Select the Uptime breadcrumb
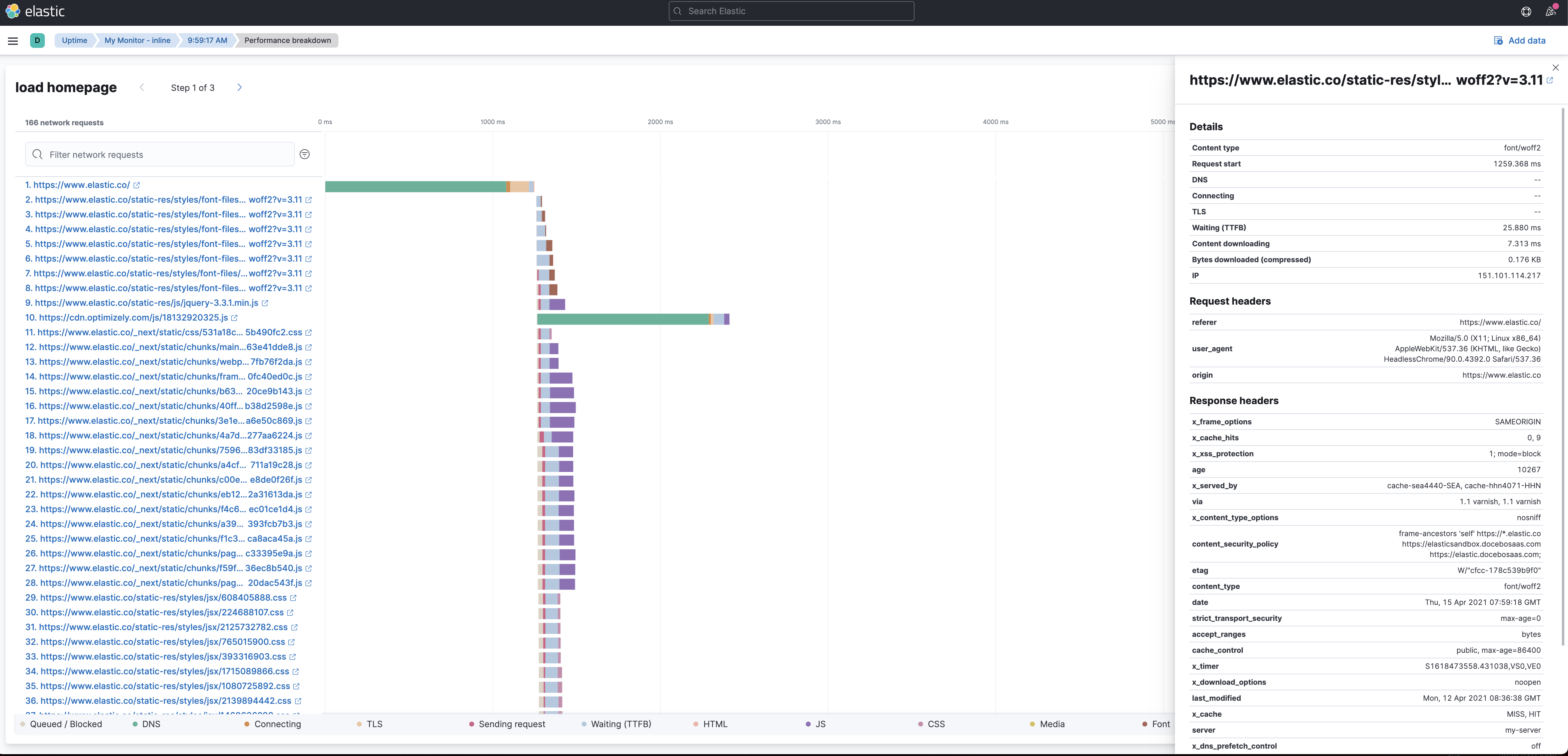This screenshot has width=1568, height=756. [x=74, y=41]
